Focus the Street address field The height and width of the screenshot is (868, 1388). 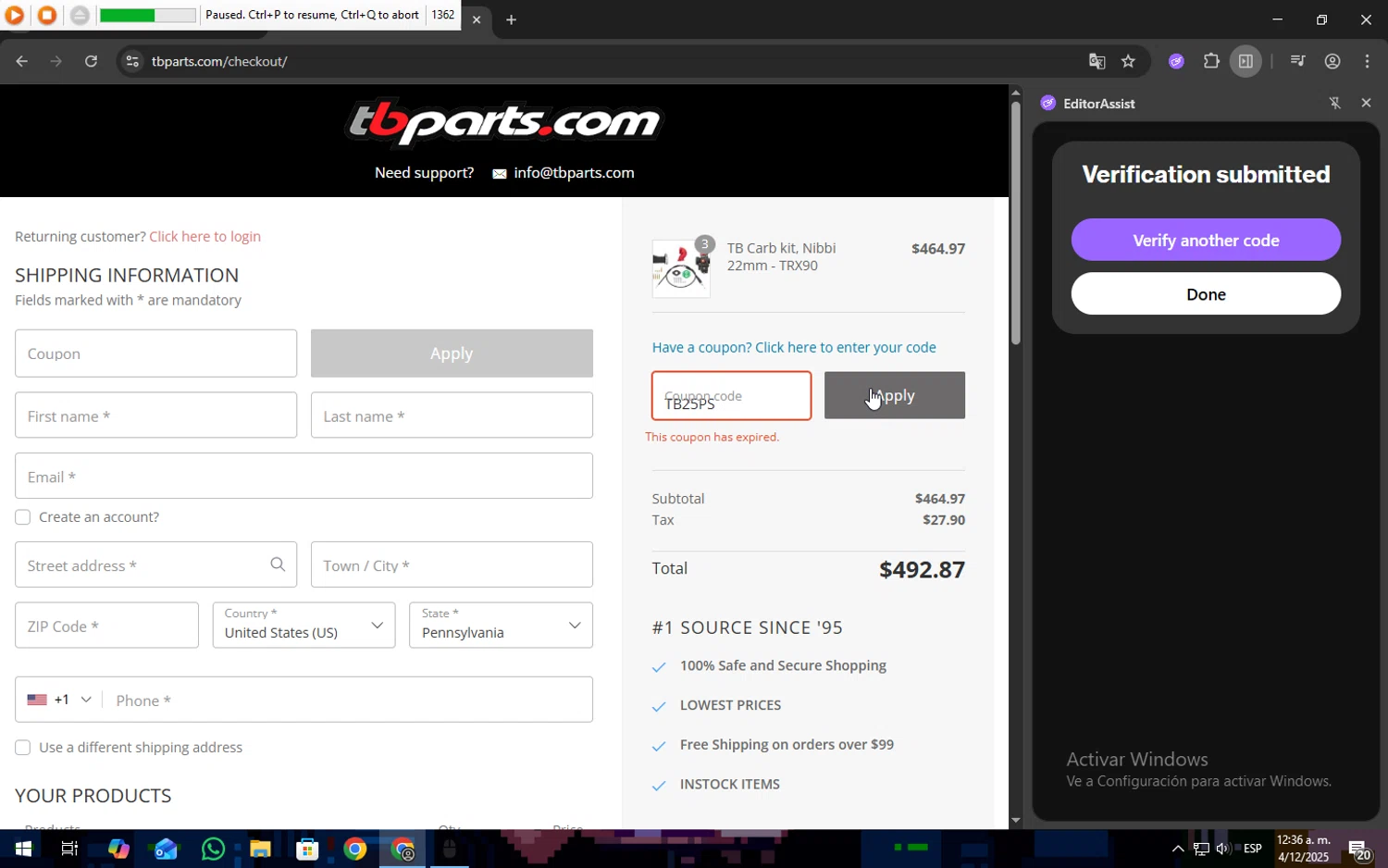pos(155,564)
